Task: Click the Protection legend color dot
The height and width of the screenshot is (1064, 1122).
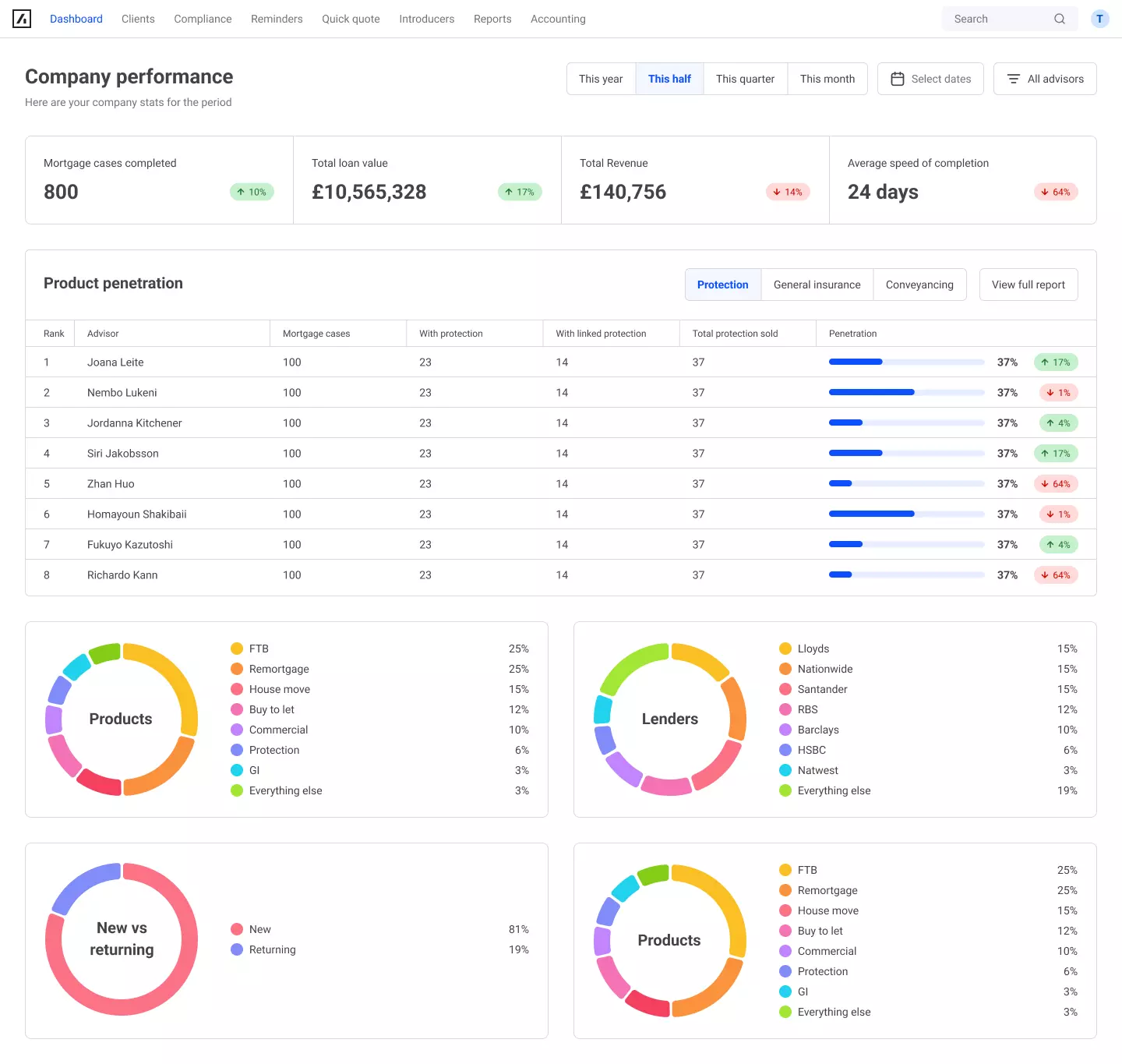Action: pyautogui.click(x=235, y=750)
